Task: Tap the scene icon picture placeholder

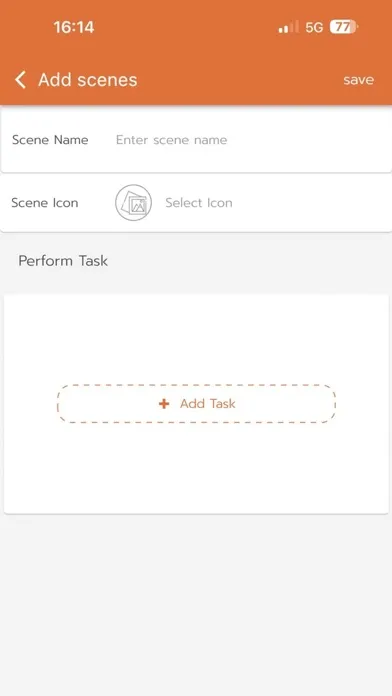Action: [134, 203]
